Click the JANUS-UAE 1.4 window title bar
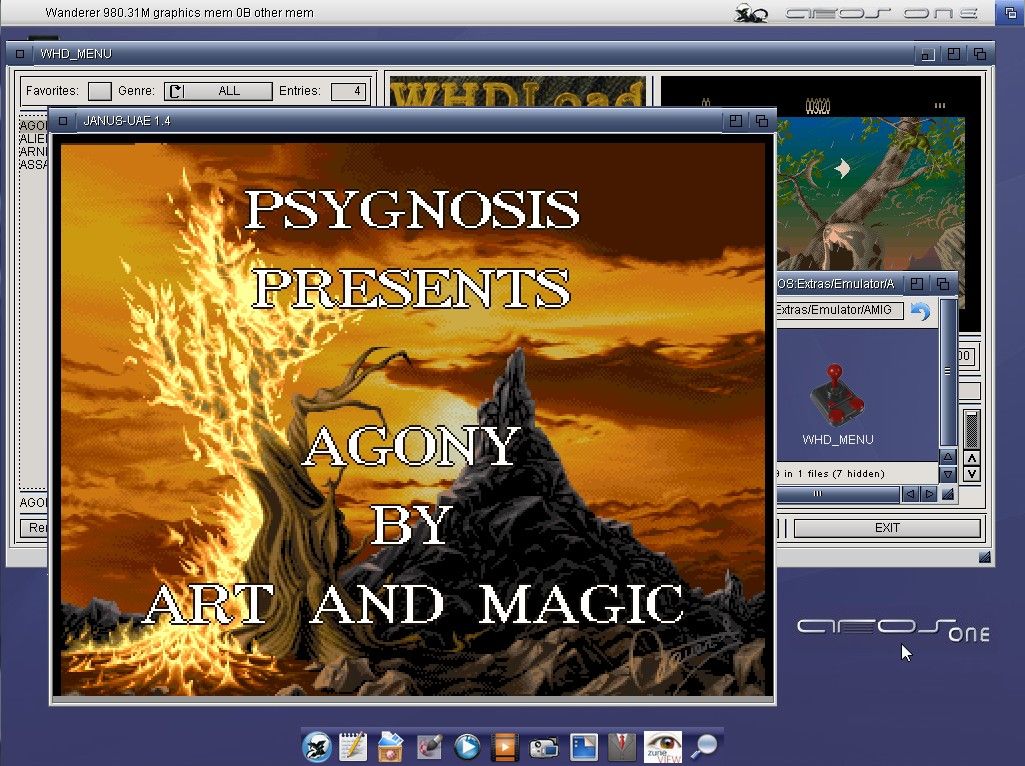Viewport: 1025px width, 766px height. (400, 121)
